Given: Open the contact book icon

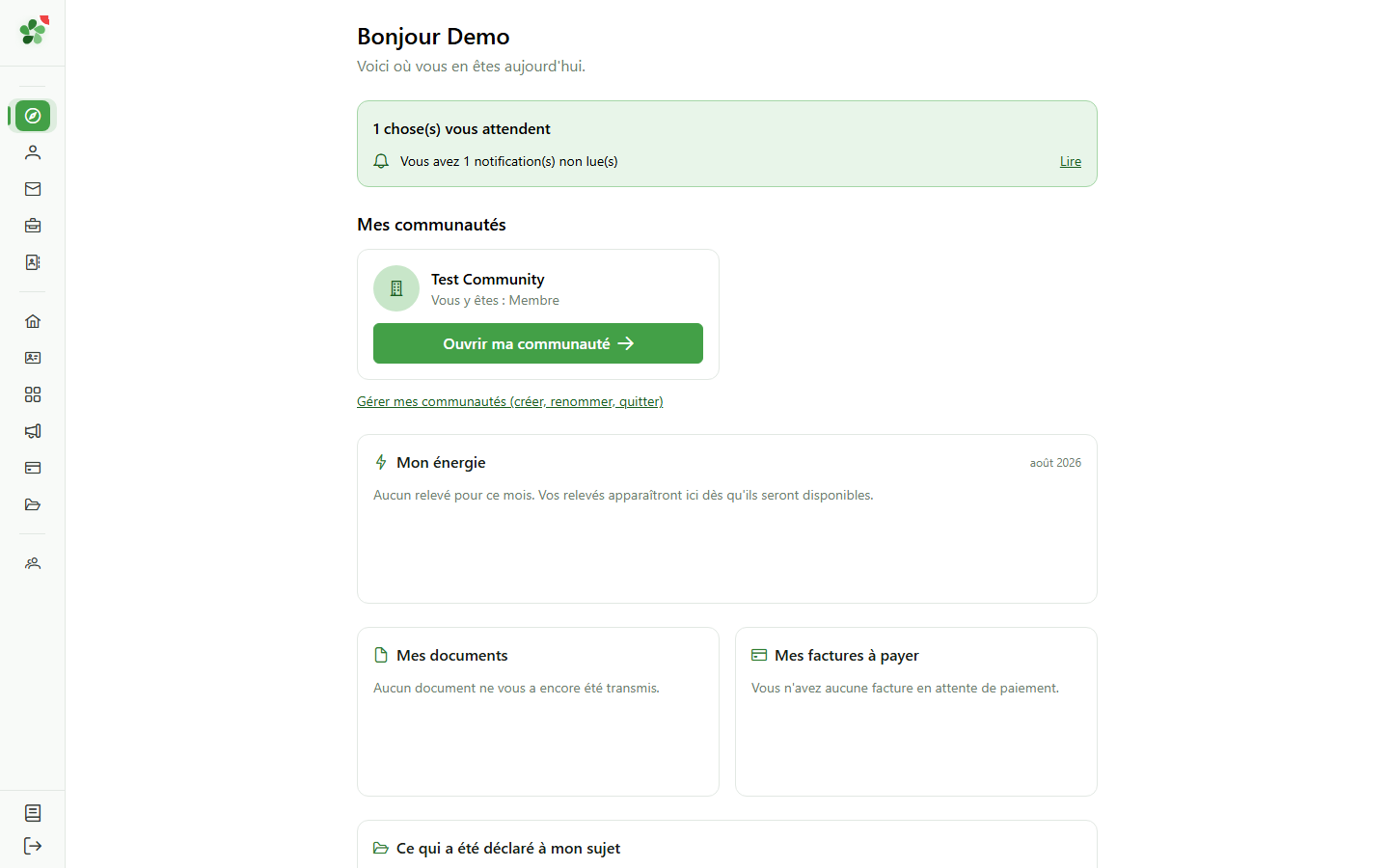Looking at the screenshot, I should (33, 262).
